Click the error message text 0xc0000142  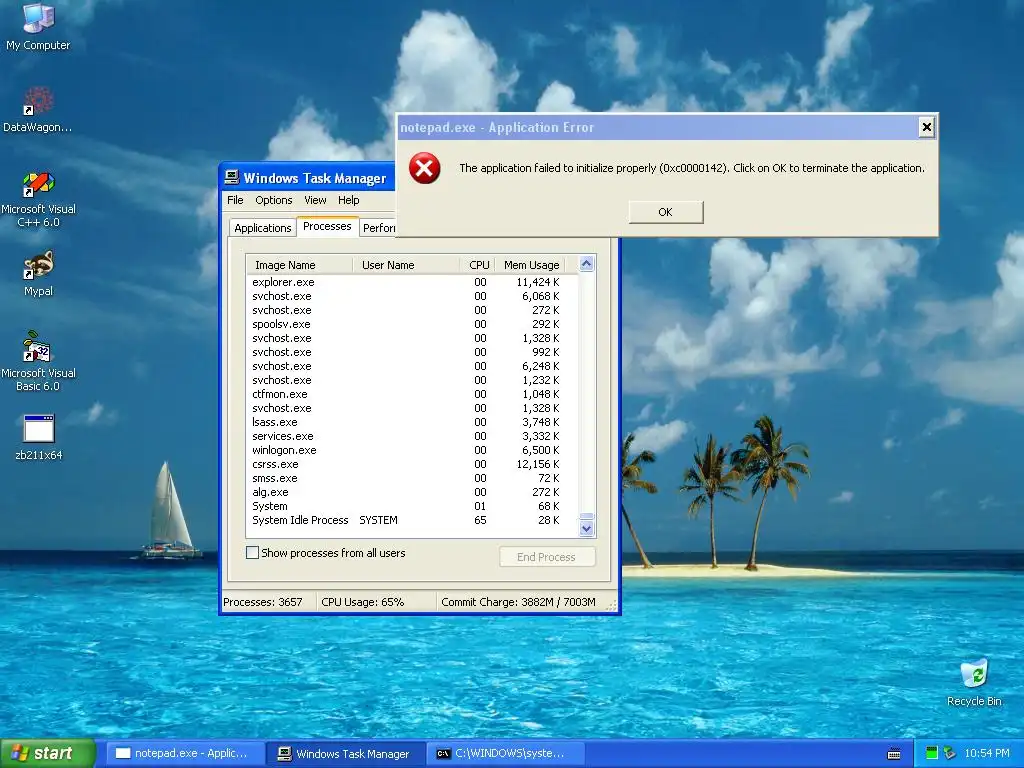693,168
